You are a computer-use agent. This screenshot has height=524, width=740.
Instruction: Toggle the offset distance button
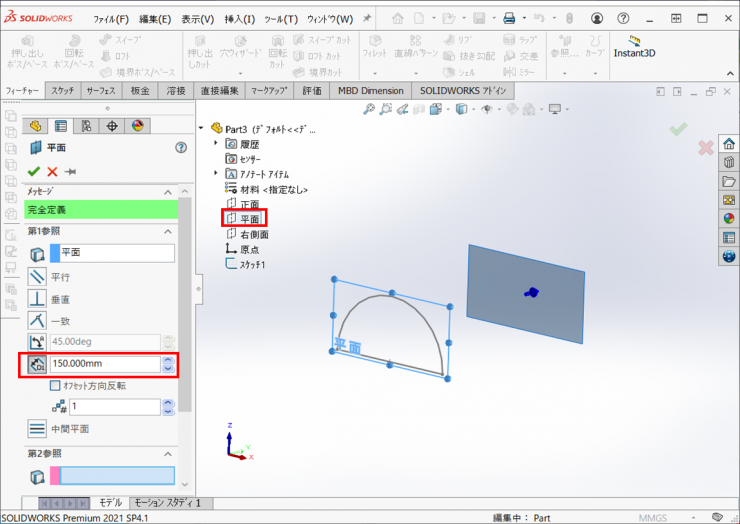click(x=37, y=365)
